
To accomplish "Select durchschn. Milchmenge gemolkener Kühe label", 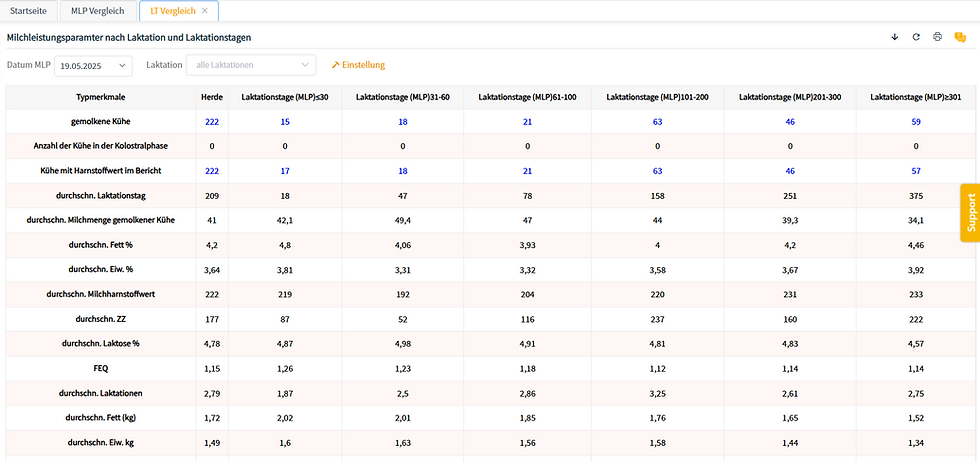I will 101,220.
